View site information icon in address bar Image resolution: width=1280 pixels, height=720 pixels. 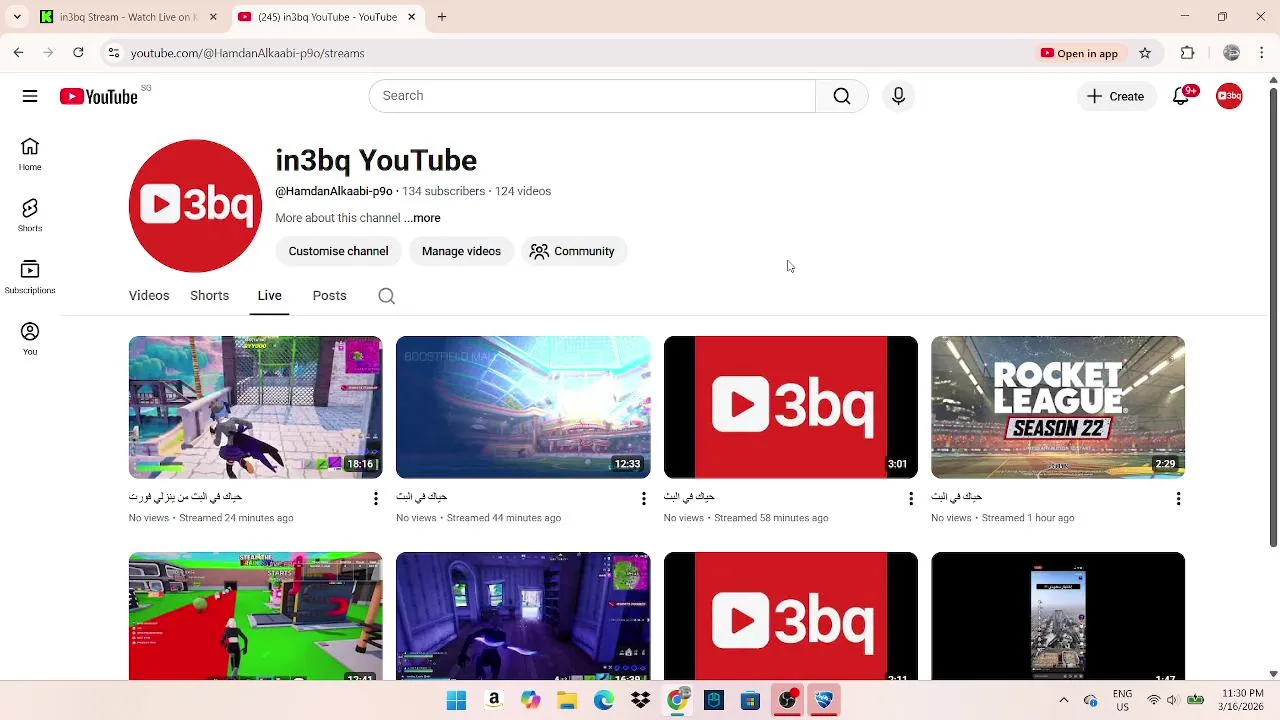click(114, 53)
